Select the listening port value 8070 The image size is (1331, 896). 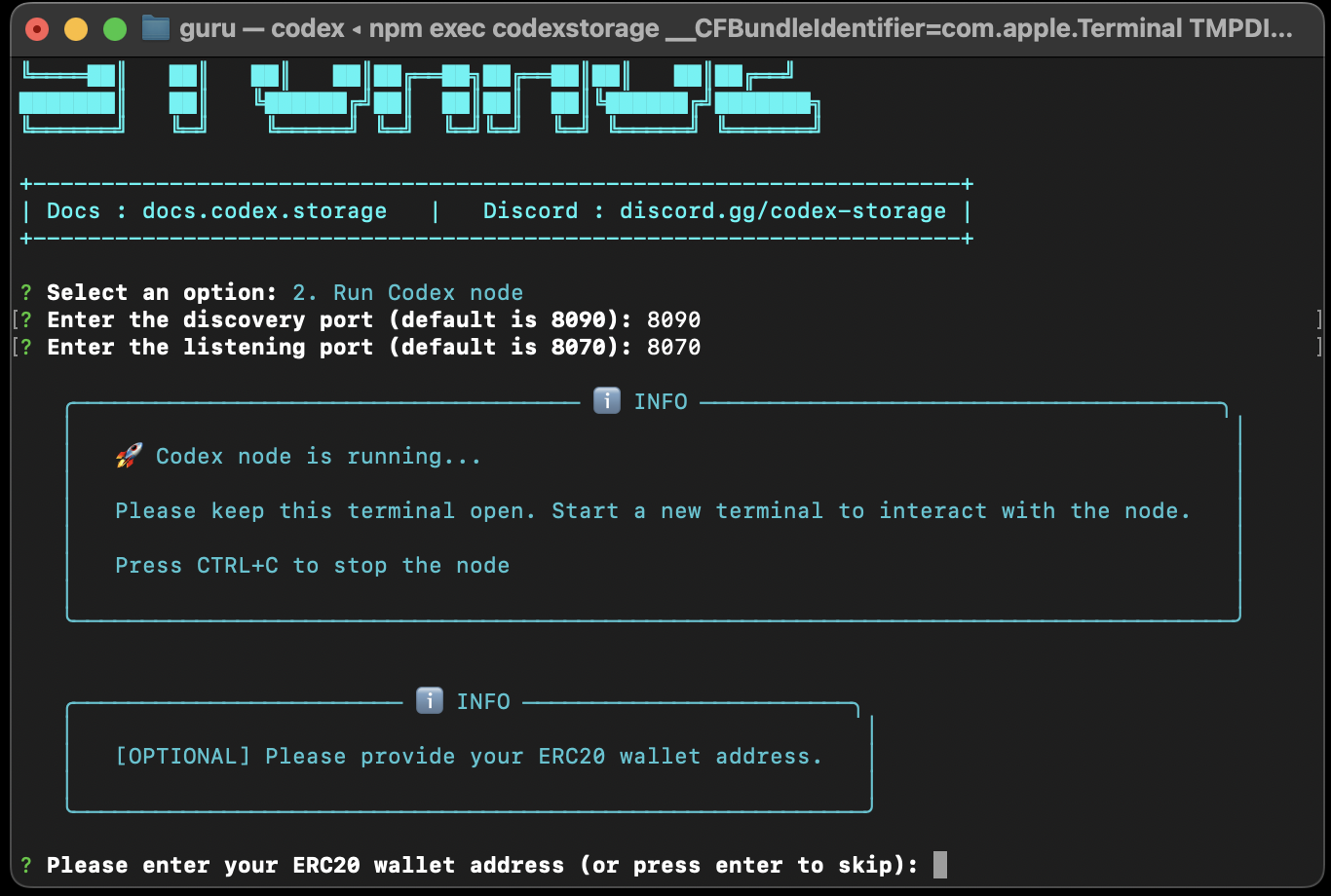(x=676, y=346)
